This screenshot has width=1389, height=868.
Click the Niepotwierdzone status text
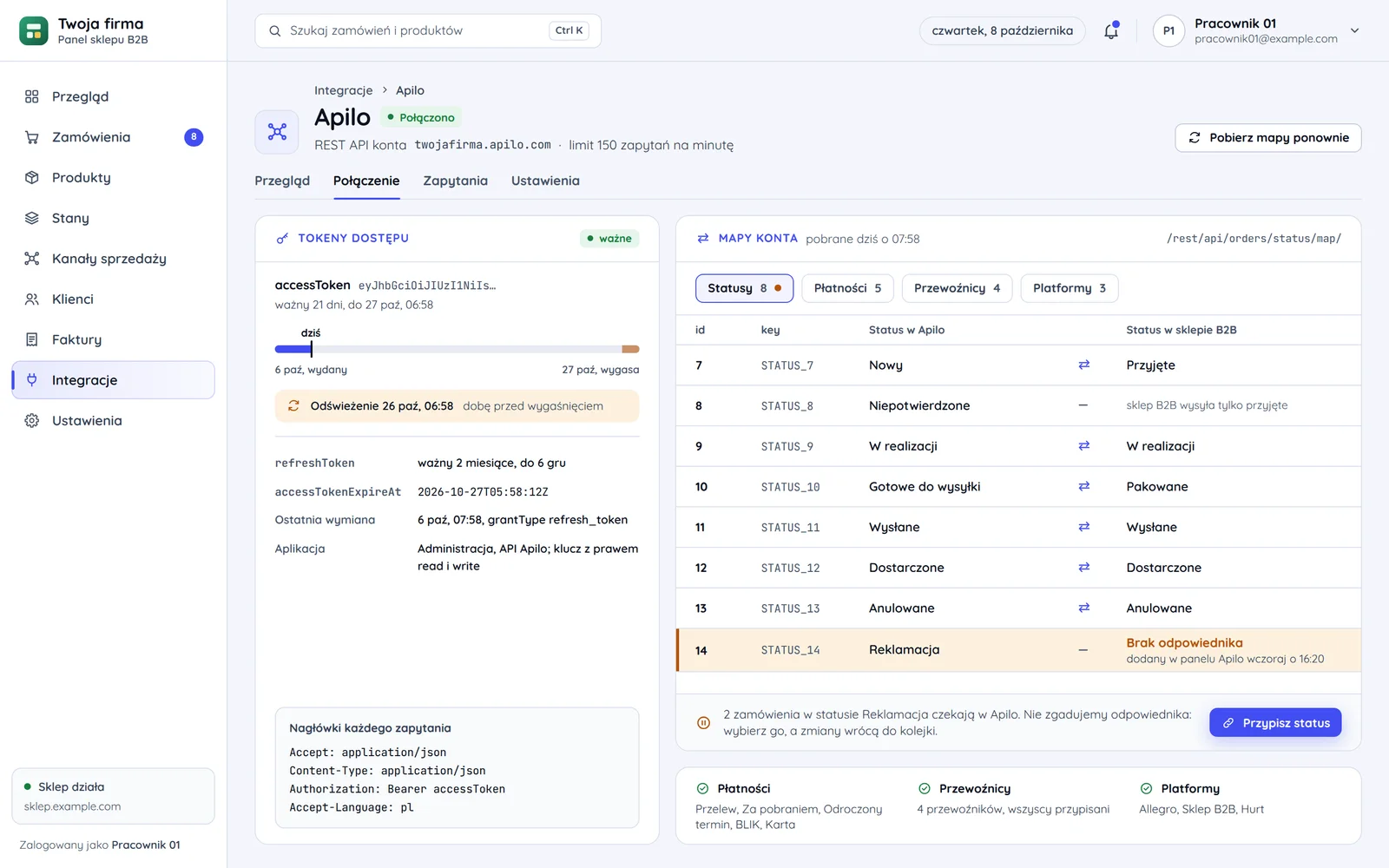(919, 405)
